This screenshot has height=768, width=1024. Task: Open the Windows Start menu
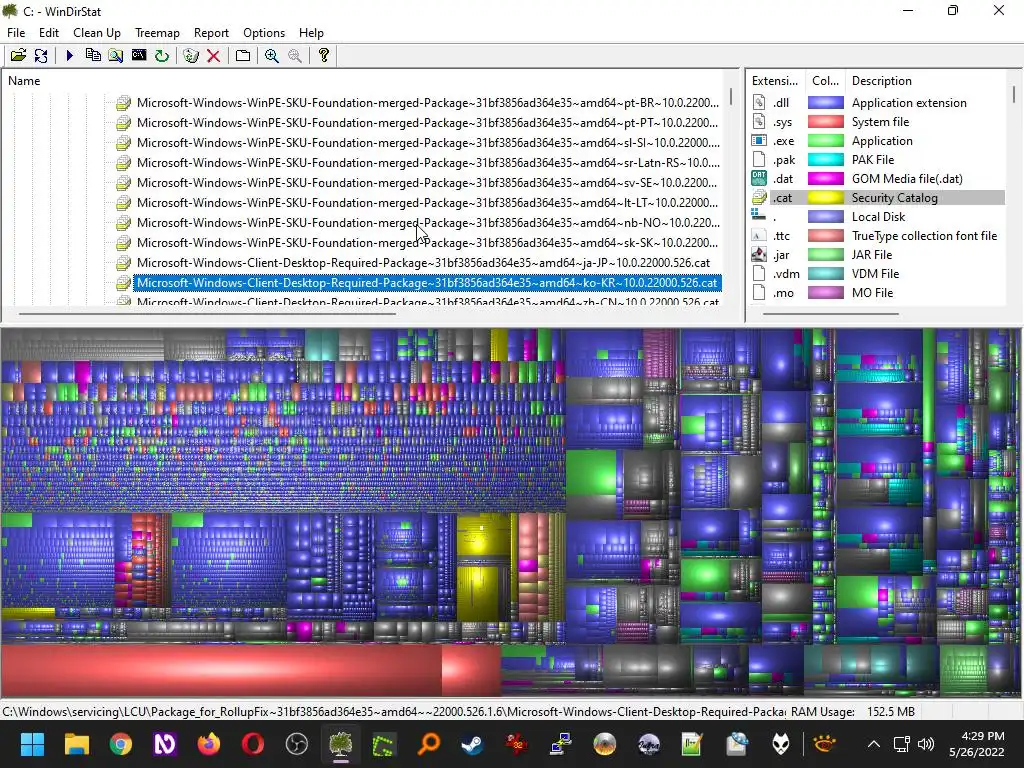(32, 744)
